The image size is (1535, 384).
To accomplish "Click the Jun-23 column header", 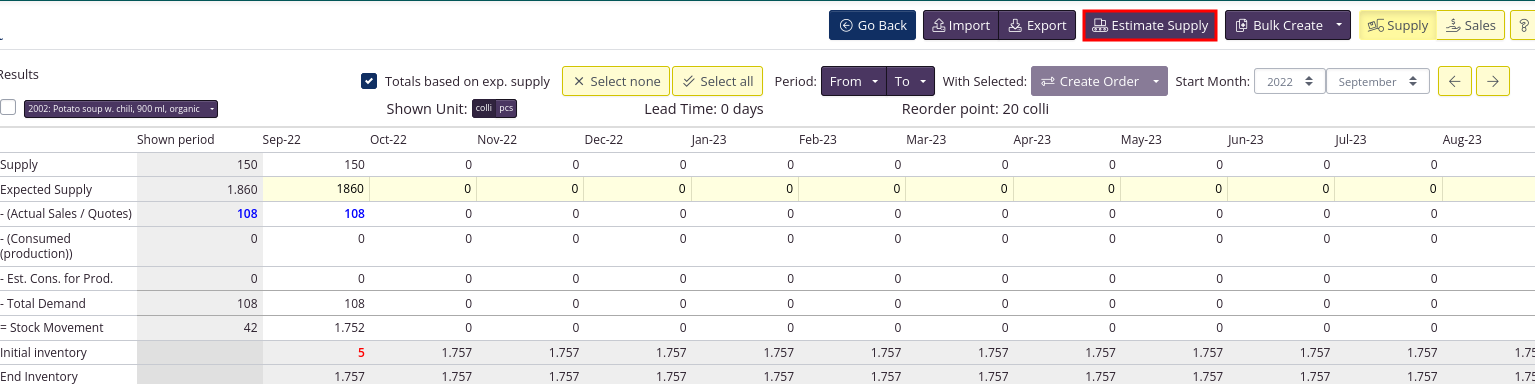I will [1245, 140].
